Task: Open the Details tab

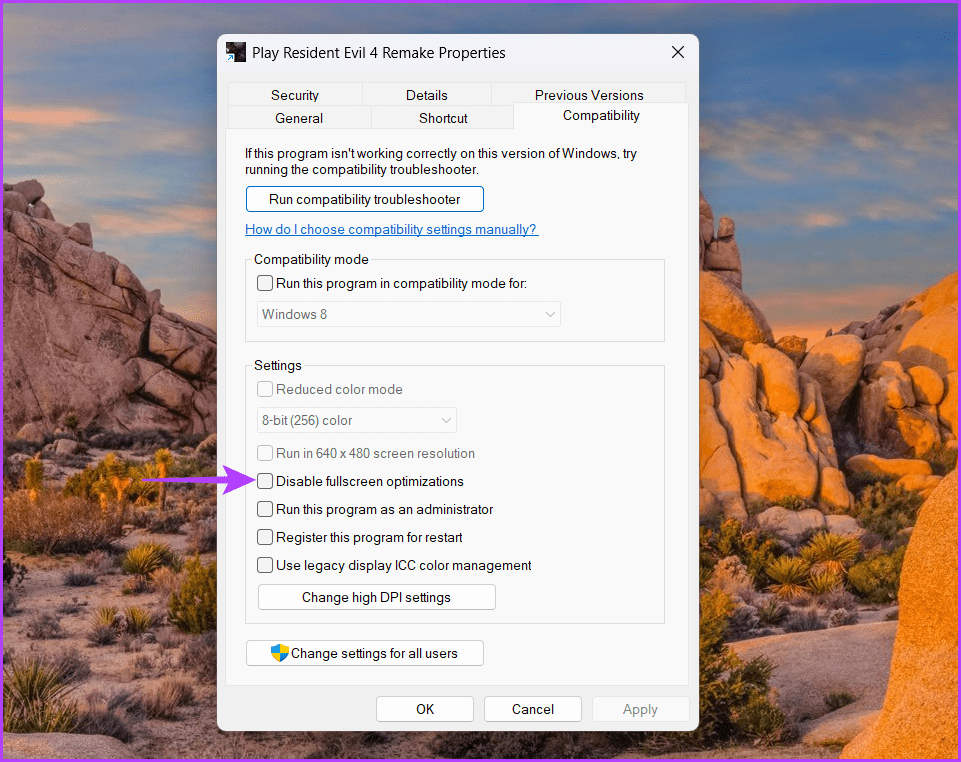Action: tap(427, 94)
